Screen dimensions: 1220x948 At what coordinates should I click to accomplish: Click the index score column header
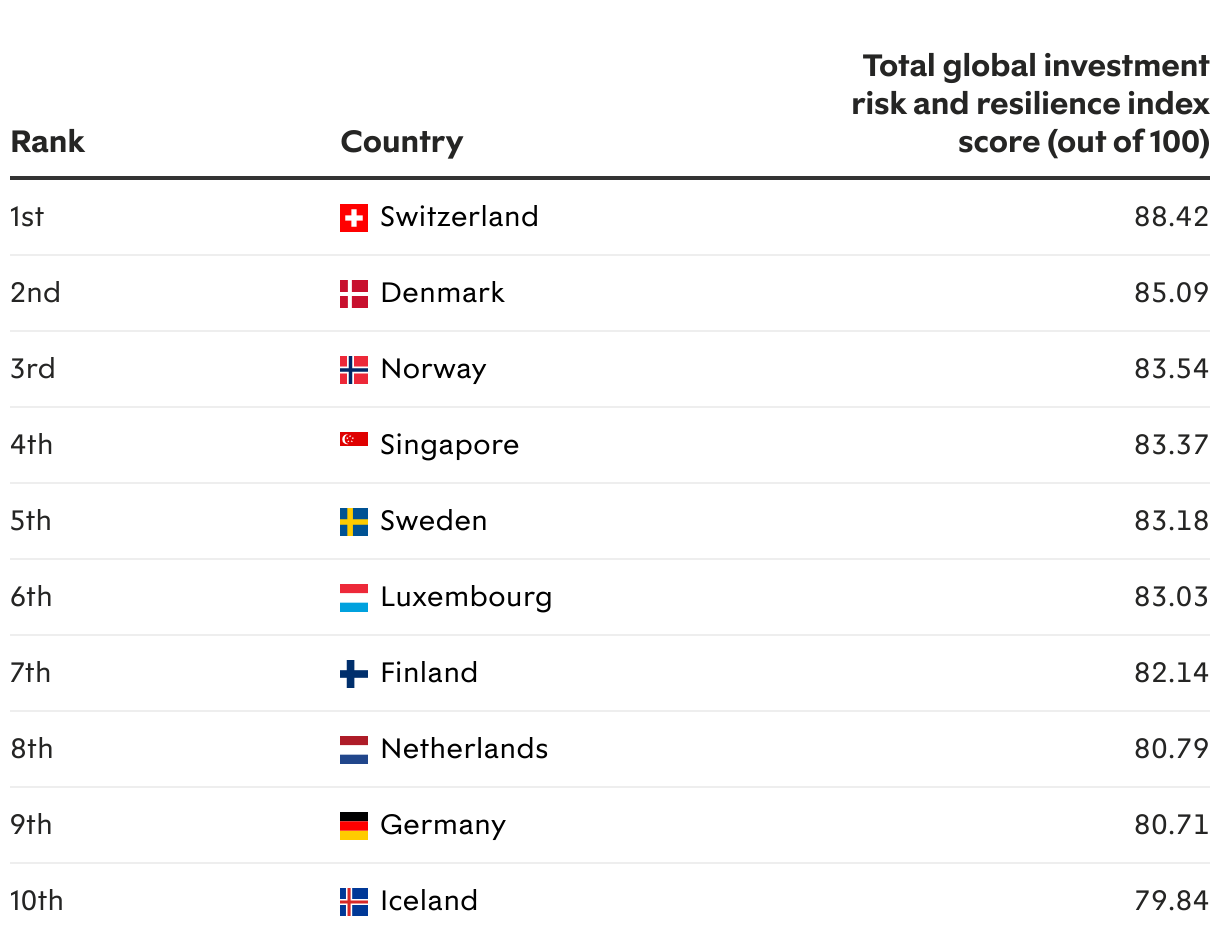click(x=1031, y=104)
